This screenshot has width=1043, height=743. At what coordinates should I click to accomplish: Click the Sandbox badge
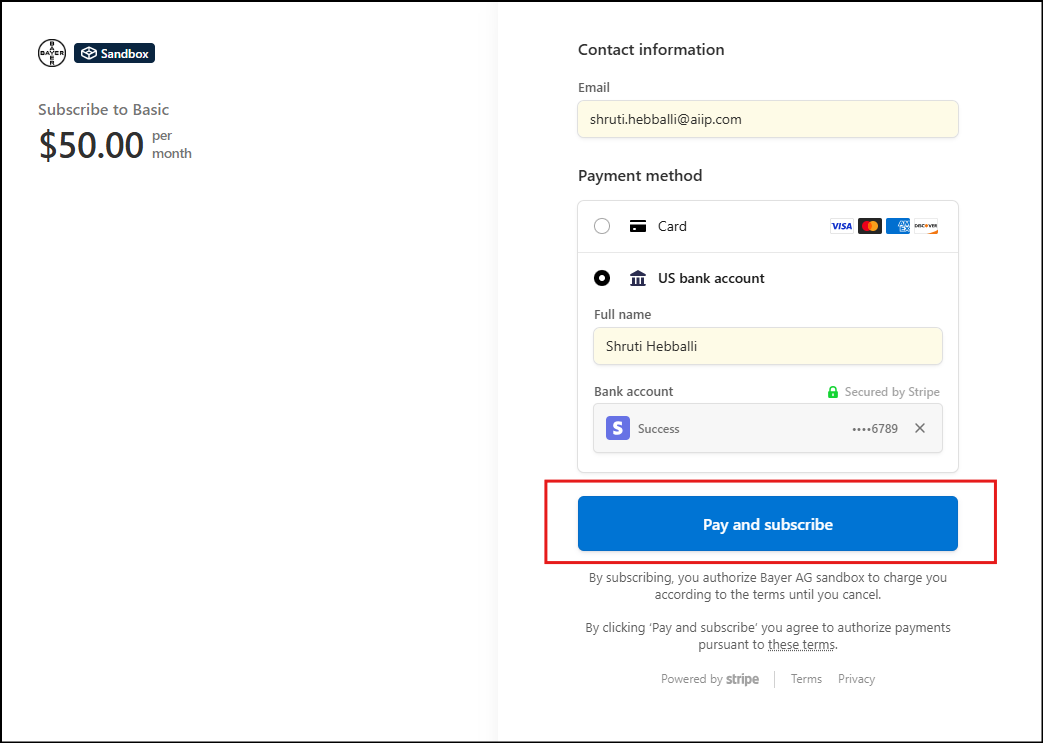(x=115, y=53)
